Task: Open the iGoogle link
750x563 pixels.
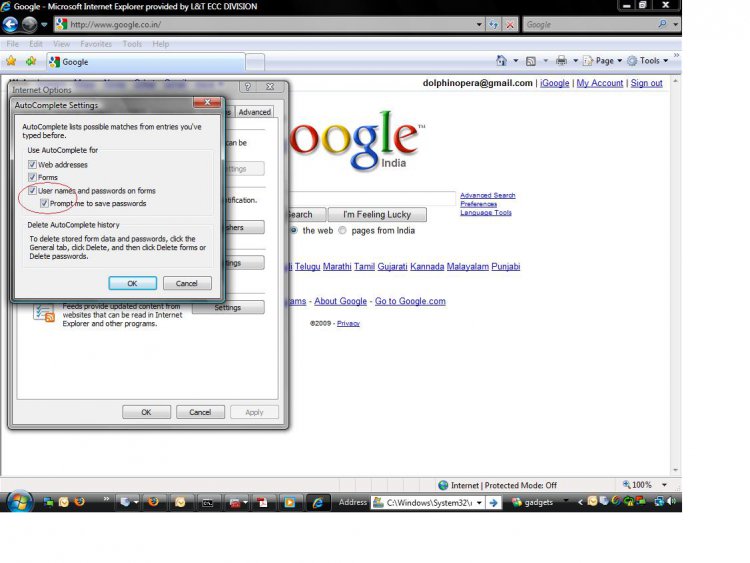Action: [x=554, y=83]
